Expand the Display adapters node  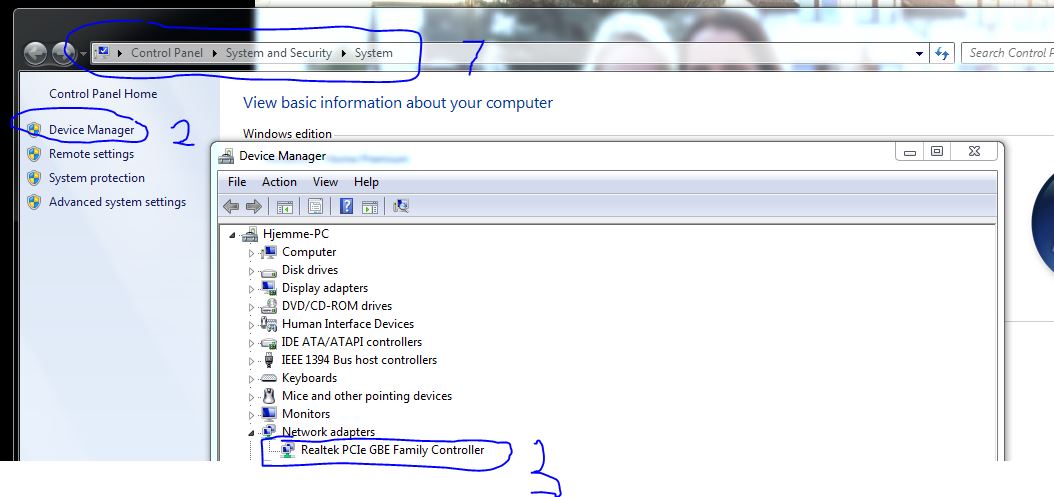point(251,289)
